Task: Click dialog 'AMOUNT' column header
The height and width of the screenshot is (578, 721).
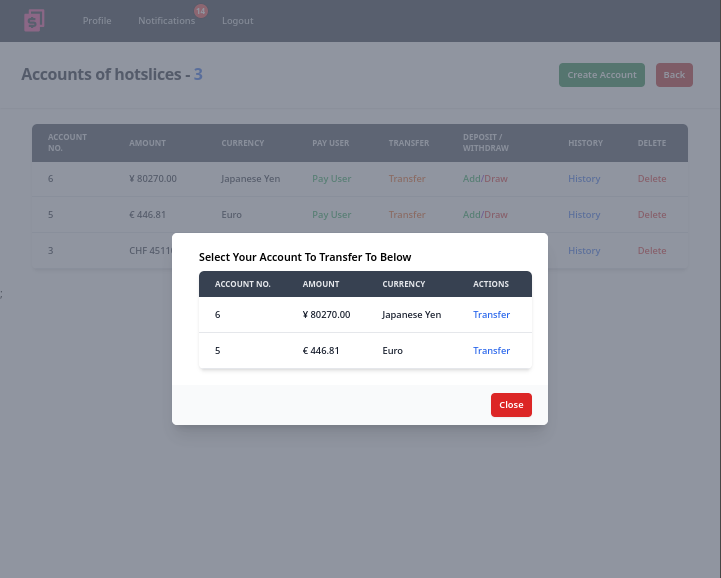Action: (321, 284)
